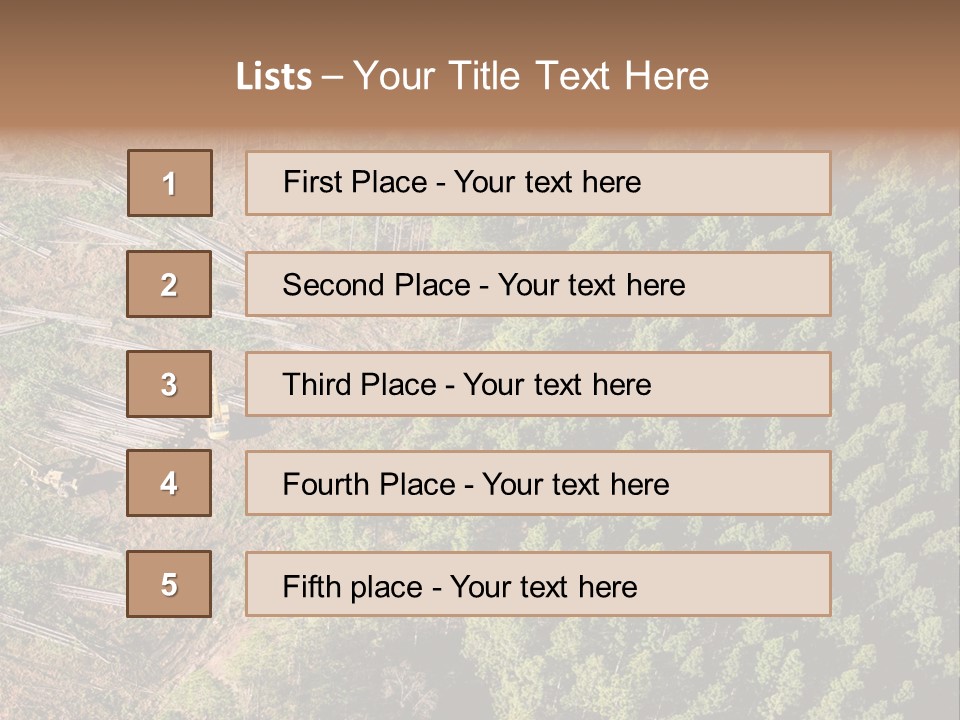The image size is (960, 720).
Task: Select the number 2 box
Action: [x=169, y=284]
